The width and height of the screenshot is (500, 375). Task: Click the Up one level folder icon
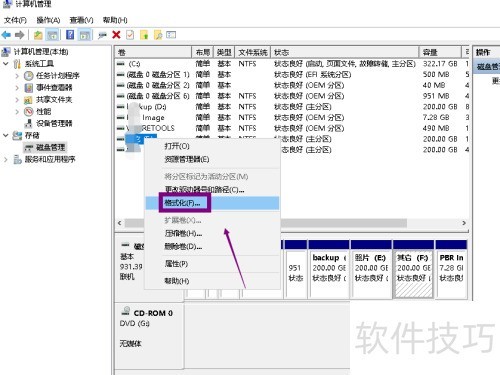(x=38, y=35)
